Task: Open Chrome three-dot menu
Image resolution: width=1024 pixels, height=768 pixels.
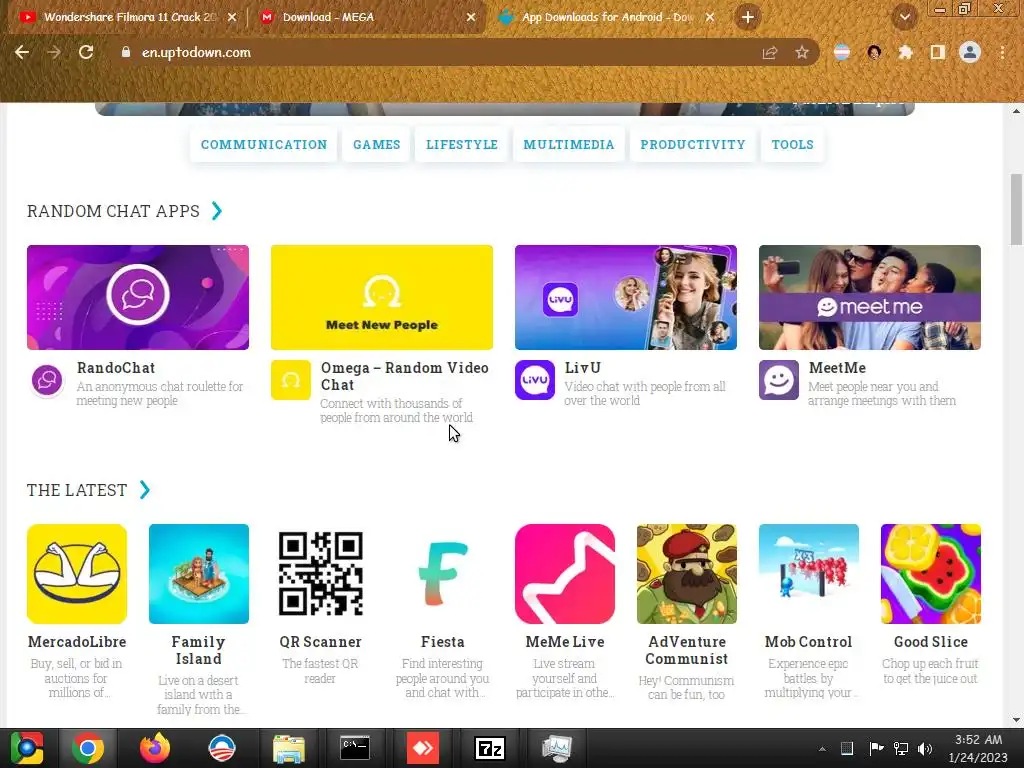Action: [1002, 52]
